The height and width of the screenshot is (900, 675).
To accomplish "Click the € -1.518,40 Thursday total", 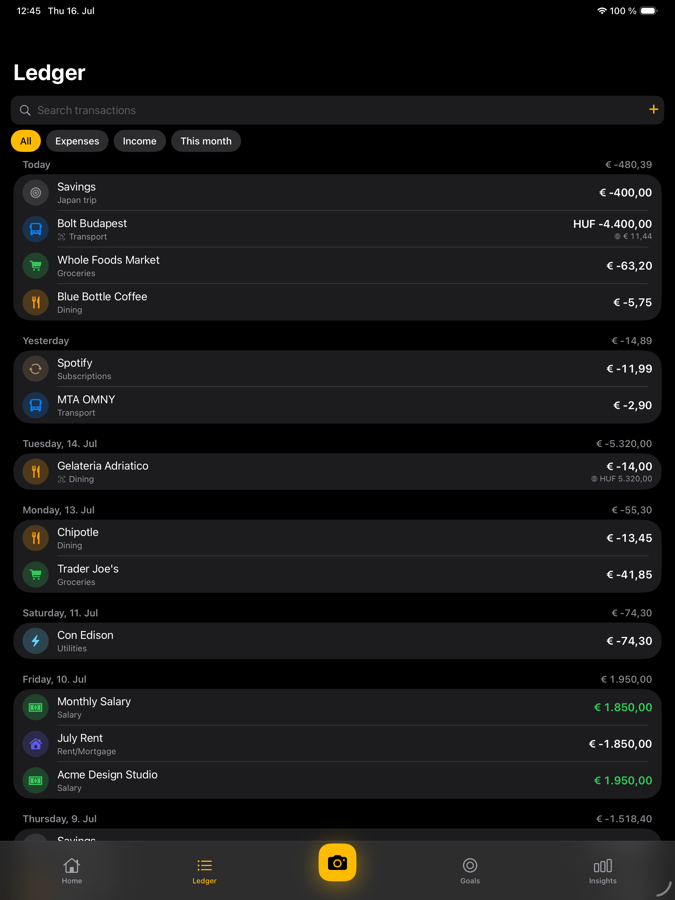I will click(x=624, y=819).
